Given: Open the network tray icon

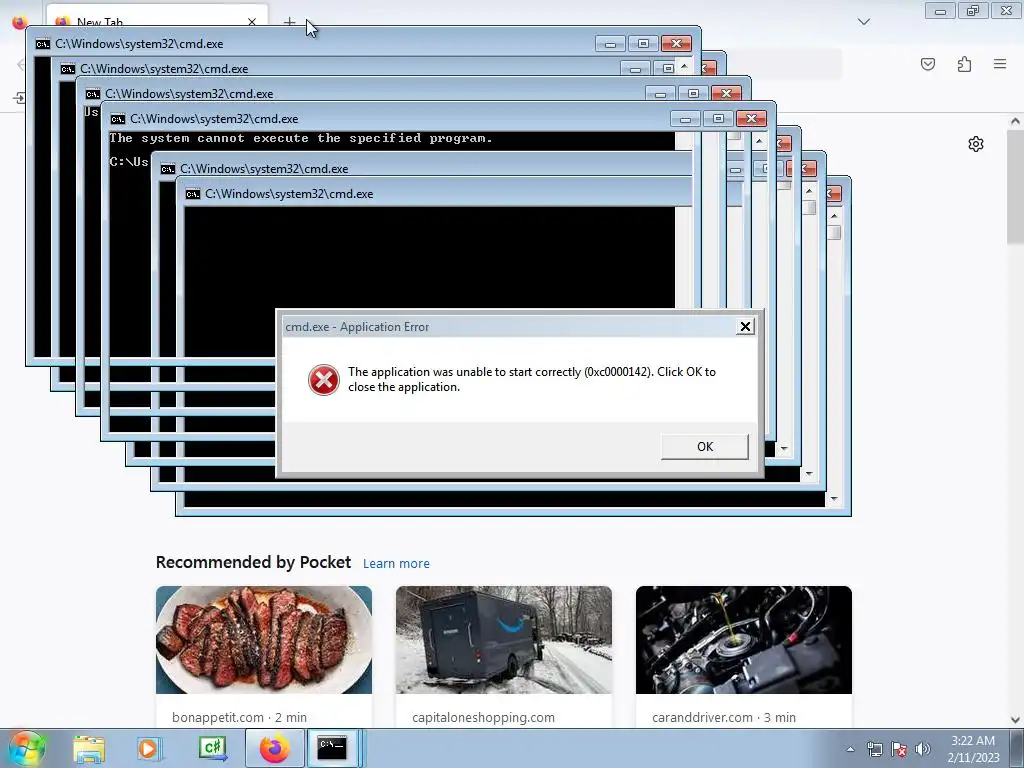Looking at the screenshot, I should click(x=874, y=749).
